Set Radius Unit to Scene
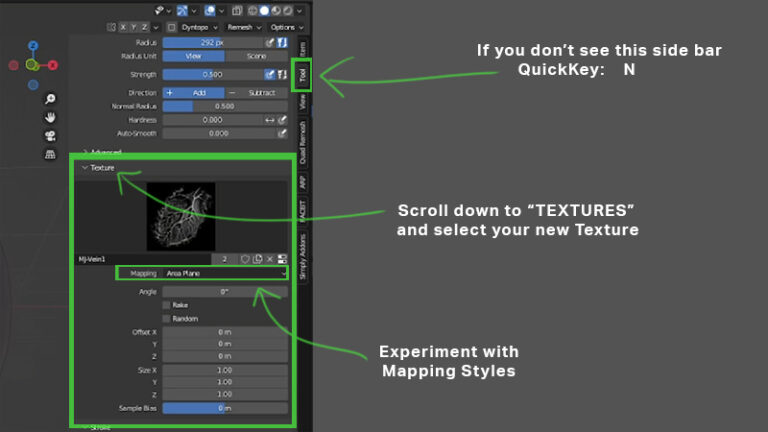 [255, 58]
